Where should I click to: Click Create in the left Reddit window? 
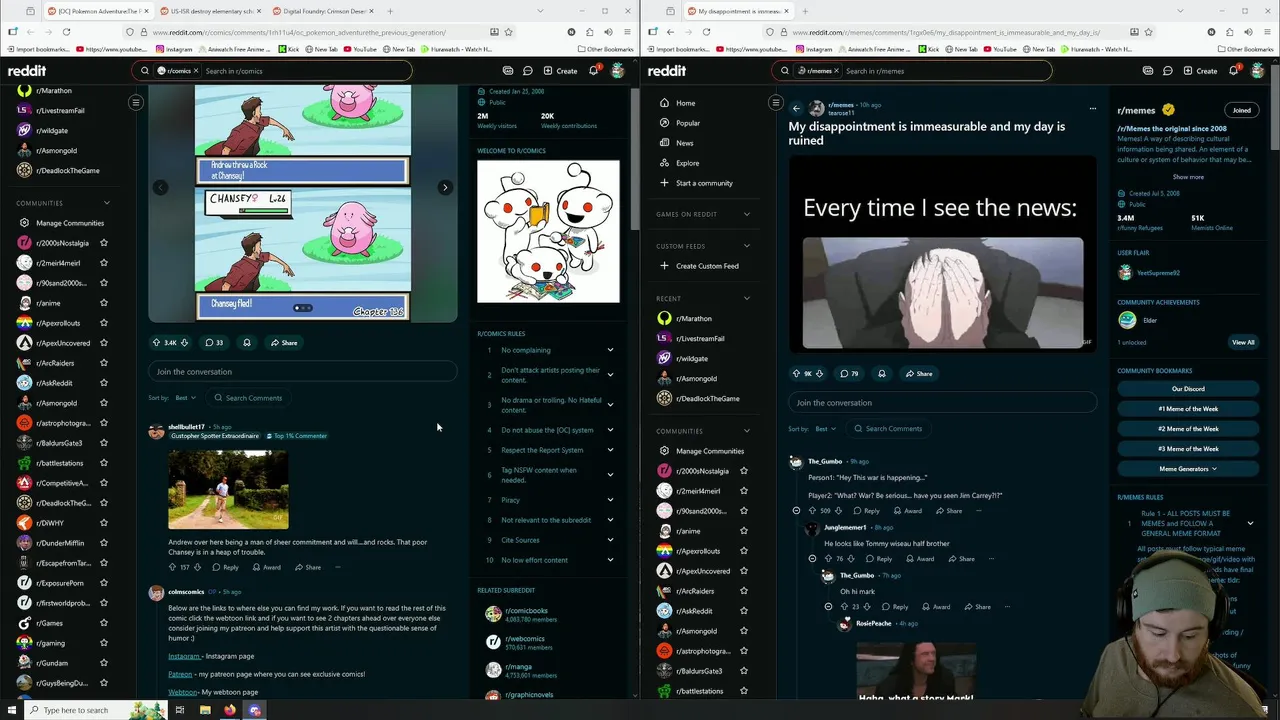coord(560,71)
